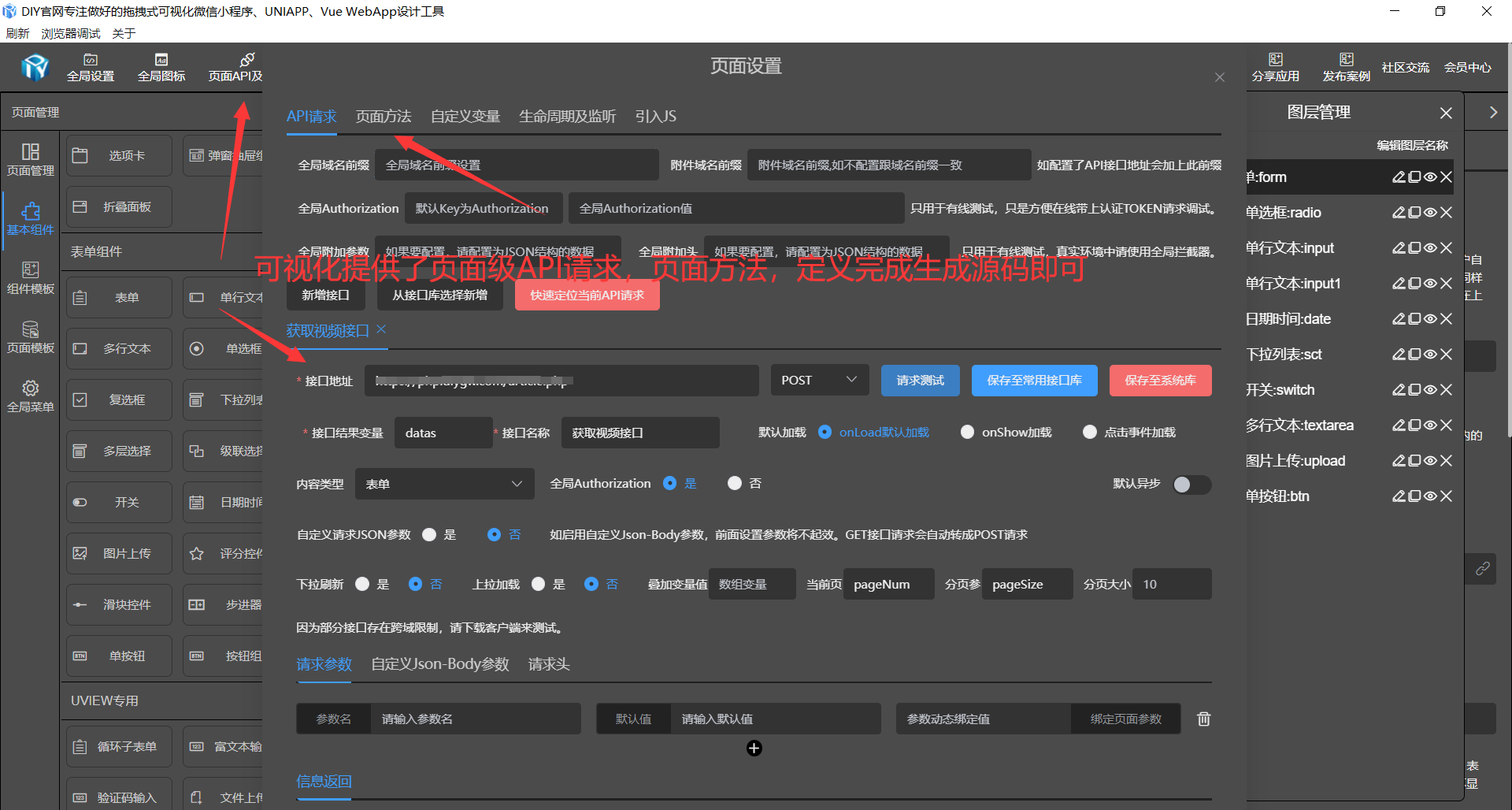The width and height of the screenshot is (1512, 810).
Task: Close the 获取视频接口 tab
Action: (381, 329)
